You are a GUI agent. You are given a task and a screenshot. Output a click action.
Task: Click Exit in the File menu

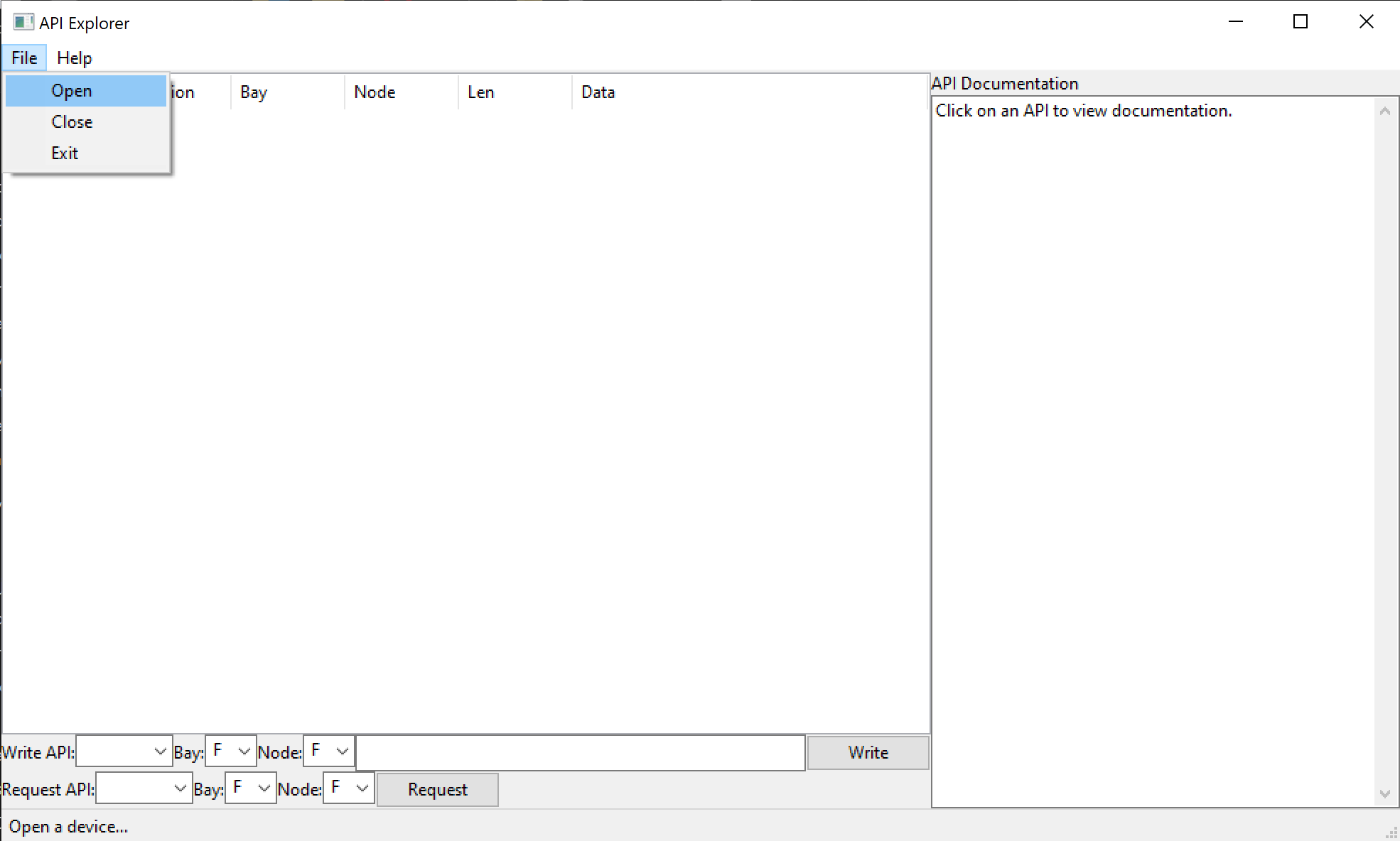pos(65,153)
